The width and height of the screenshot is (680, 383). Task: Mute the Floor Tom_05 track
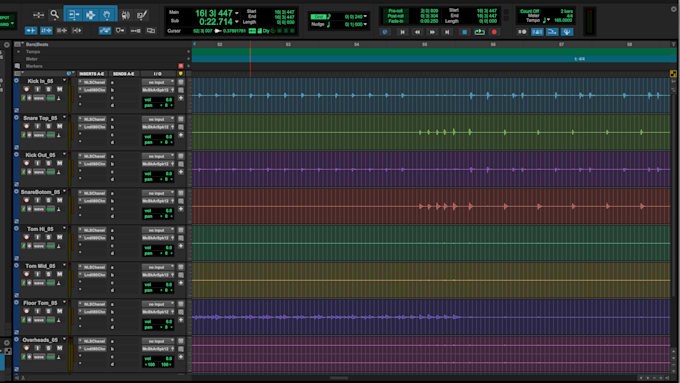pos(59,311)
